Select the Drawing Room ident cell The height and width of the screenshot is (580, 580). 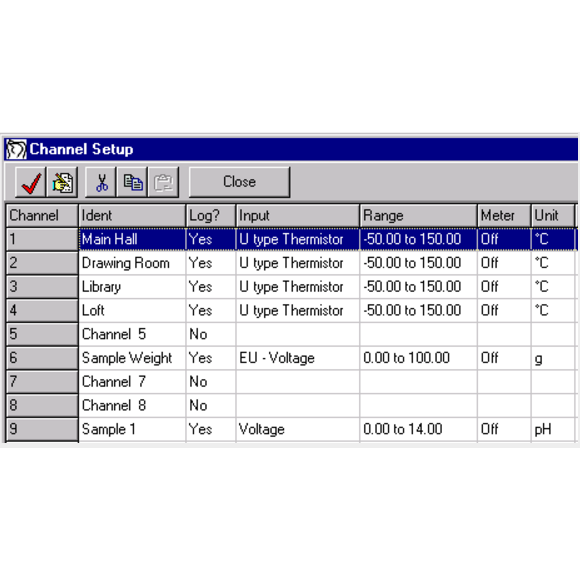pos(132,263)
